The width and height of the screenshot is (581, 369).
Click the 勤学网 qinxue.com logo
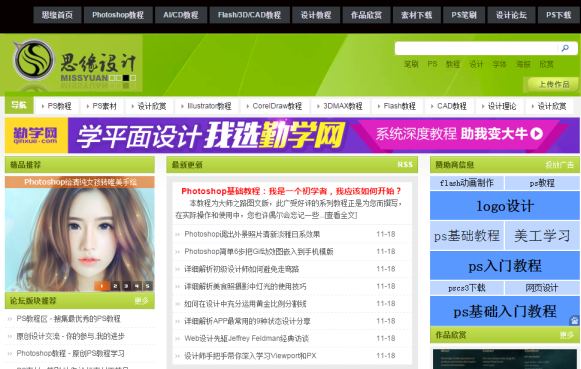tap(36, 135)
